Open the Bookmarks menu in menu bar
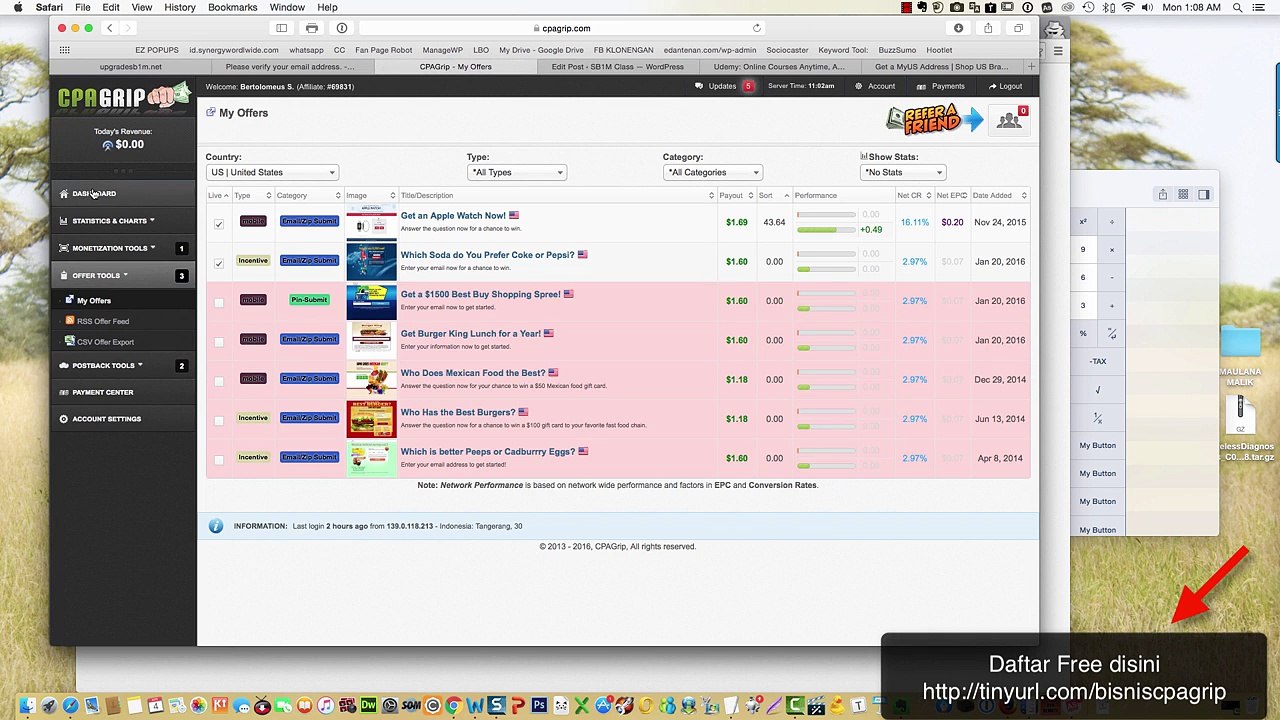Image resolution: width=1280 pixels, height=720 pixels. 232,7
